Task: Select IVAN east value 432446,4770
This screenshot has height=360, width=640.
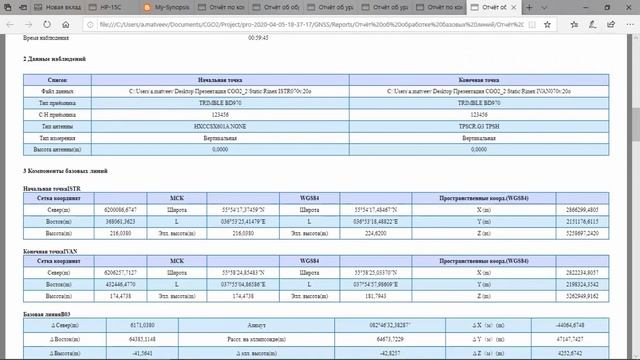Action: (x=120, y=284)
